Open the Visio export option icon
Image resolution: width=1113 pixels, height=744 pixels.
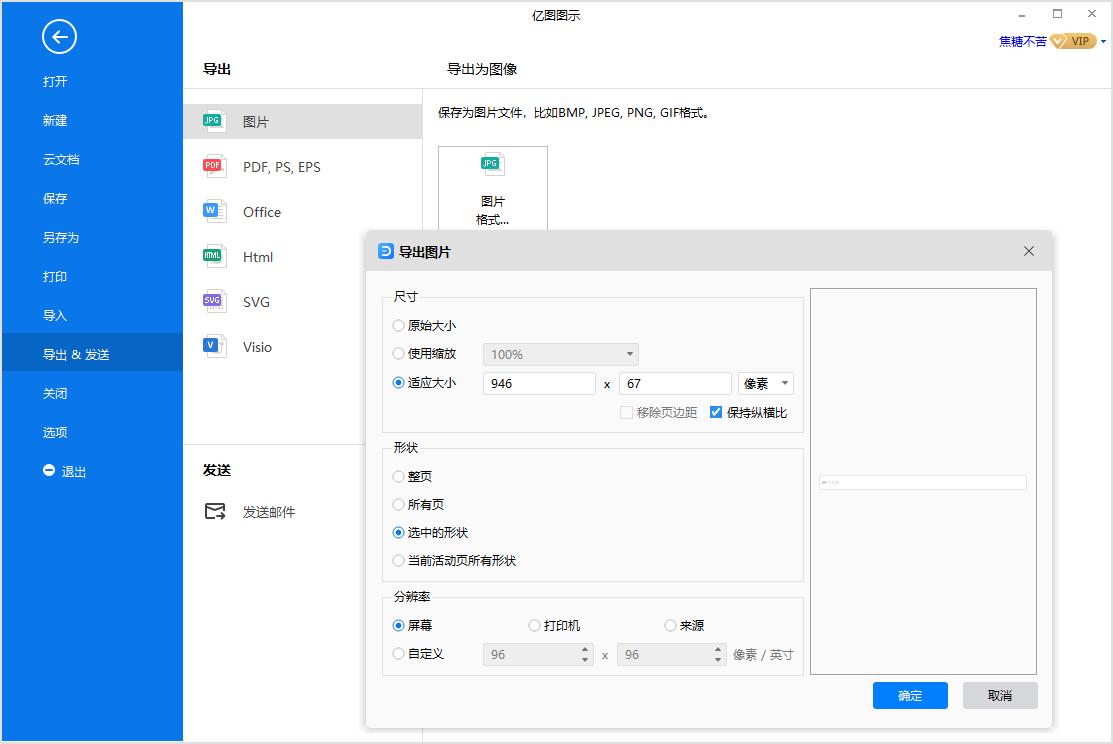(213, 345)
